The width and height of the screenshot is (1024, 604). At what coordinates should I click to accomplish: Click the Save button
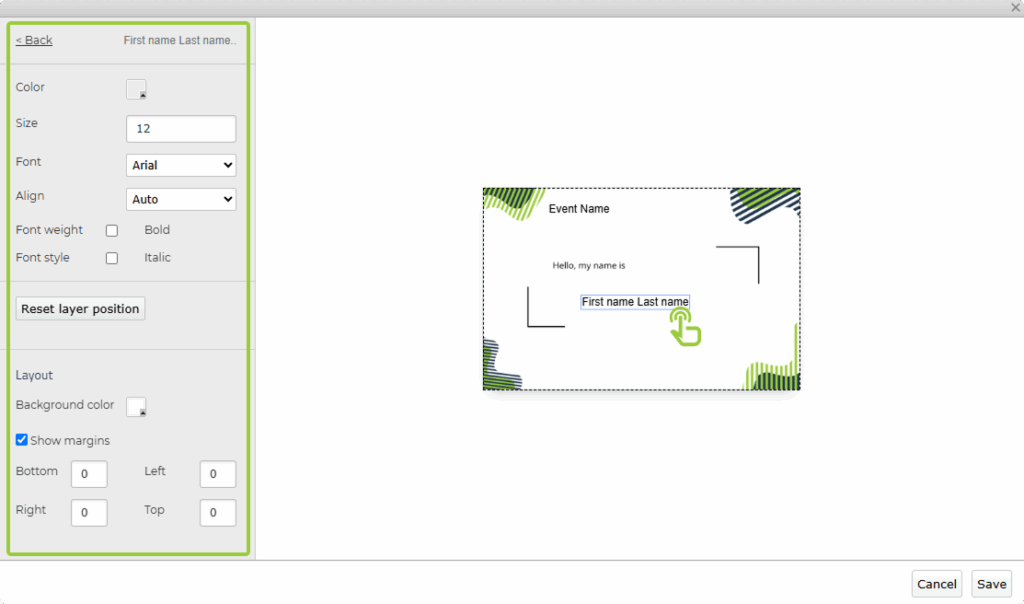[991, 584]
